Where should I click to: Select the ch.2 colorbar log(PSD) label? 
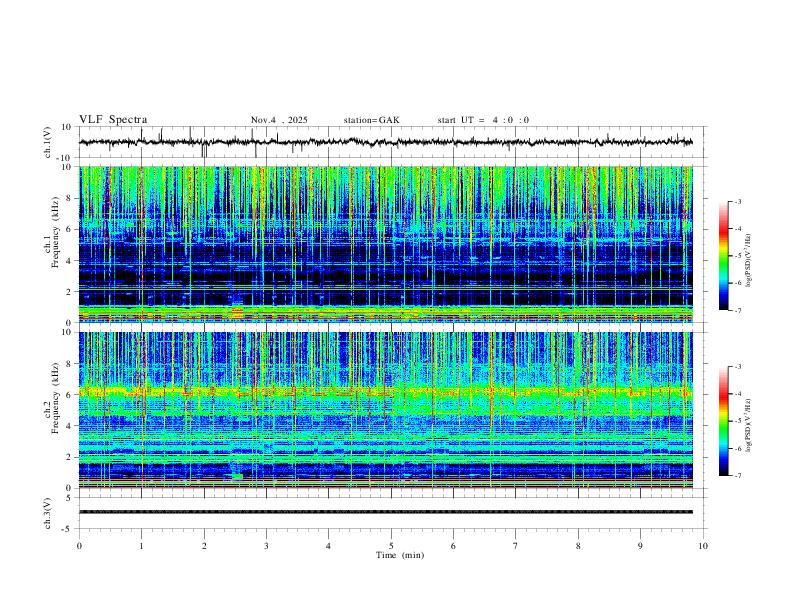(x=748, y=425)
